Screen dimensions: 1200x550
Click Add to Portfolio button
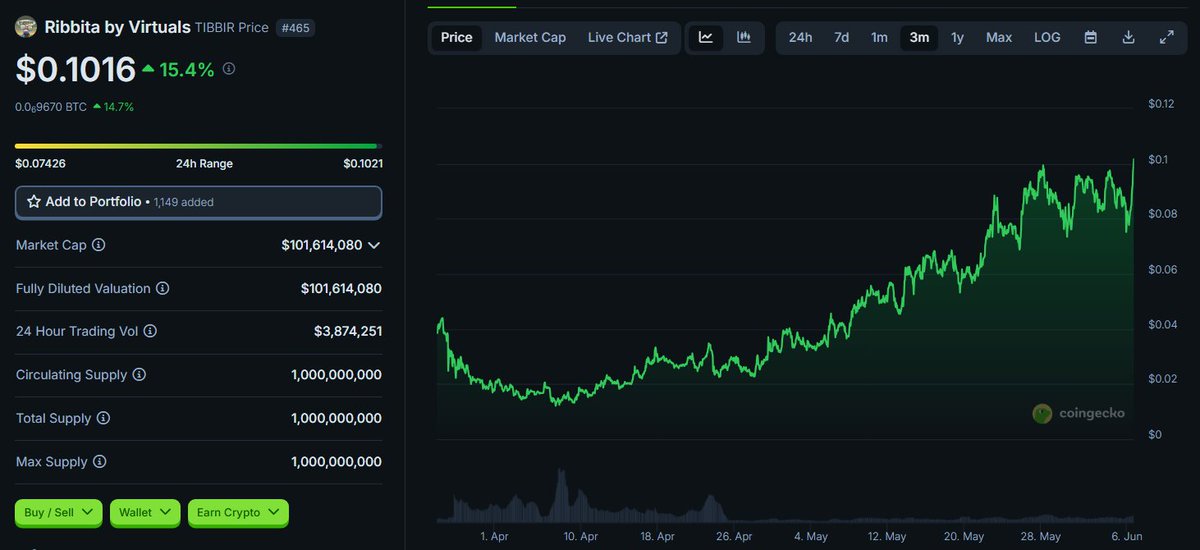[x=198, y=202]
